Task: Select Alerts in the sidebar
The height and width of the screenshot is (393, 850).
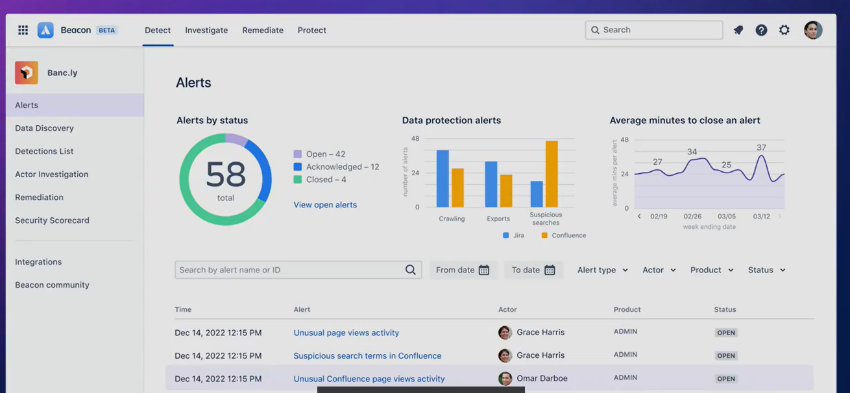Action: click(75, 105)
